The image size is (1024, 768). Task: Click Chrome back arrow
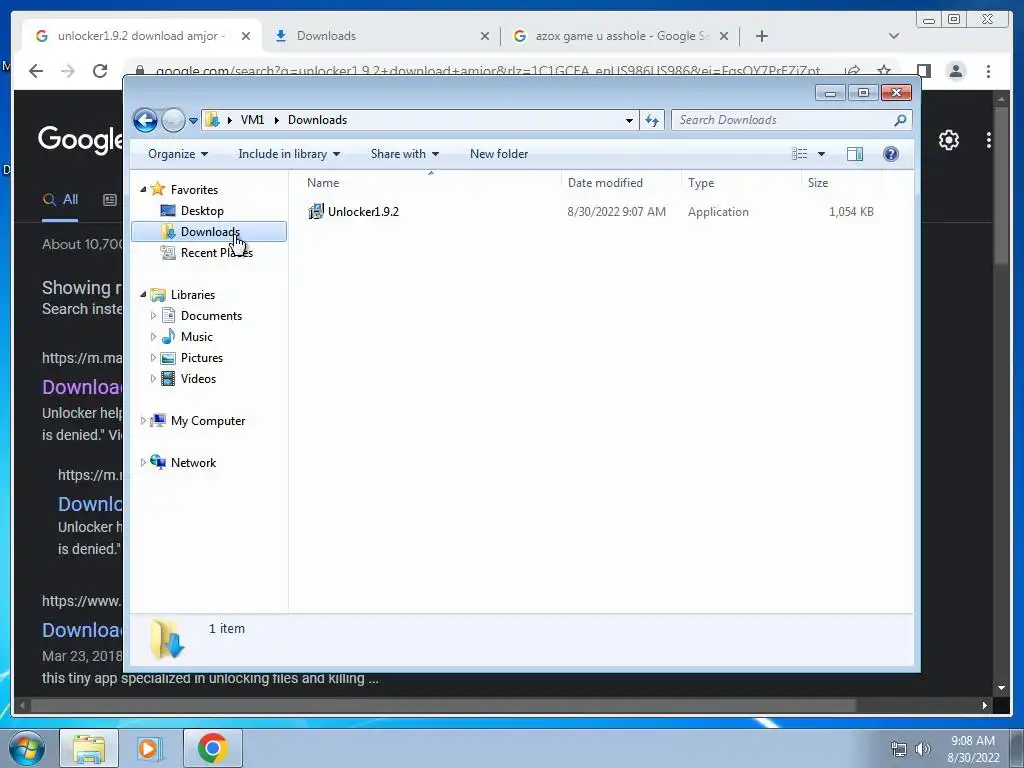36,71
